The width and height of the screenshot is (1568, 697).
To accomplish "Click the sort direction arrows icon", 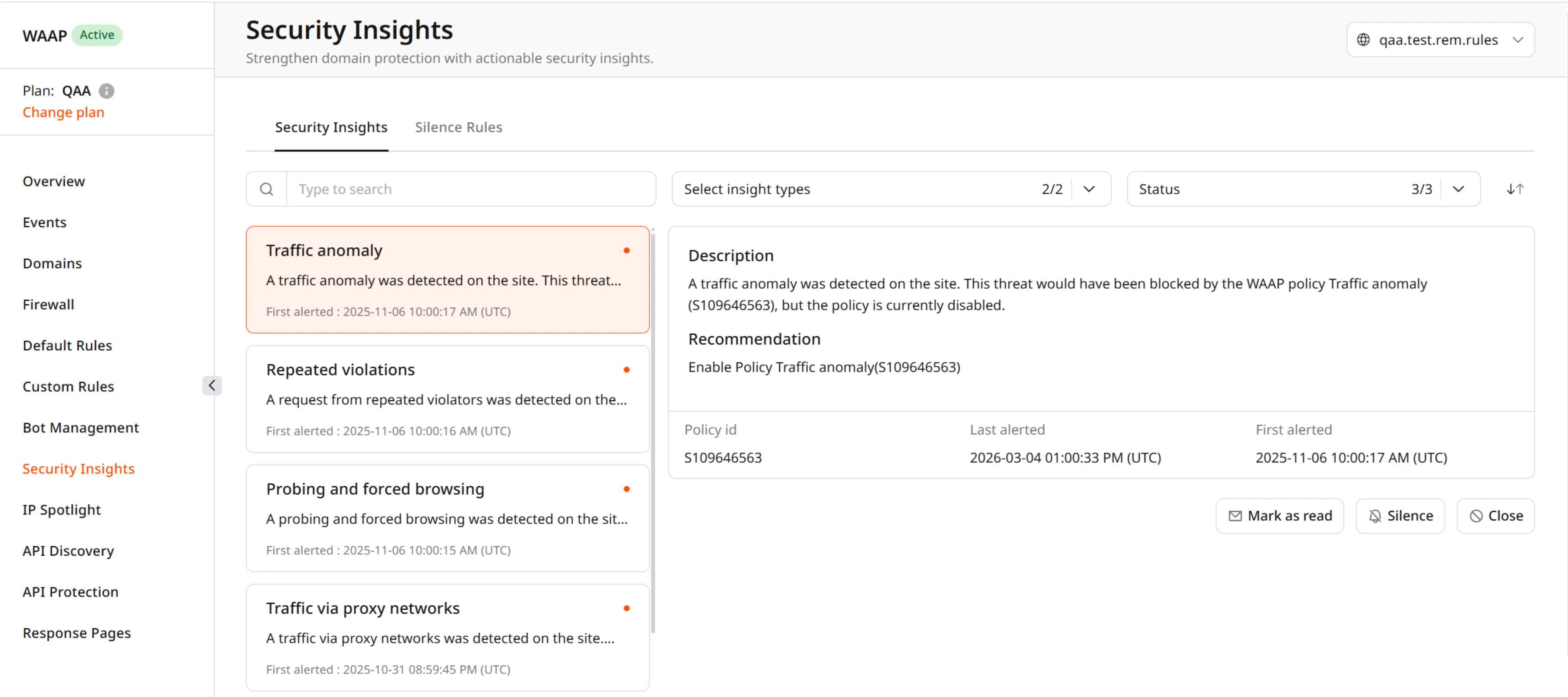I will point(1515,189).
